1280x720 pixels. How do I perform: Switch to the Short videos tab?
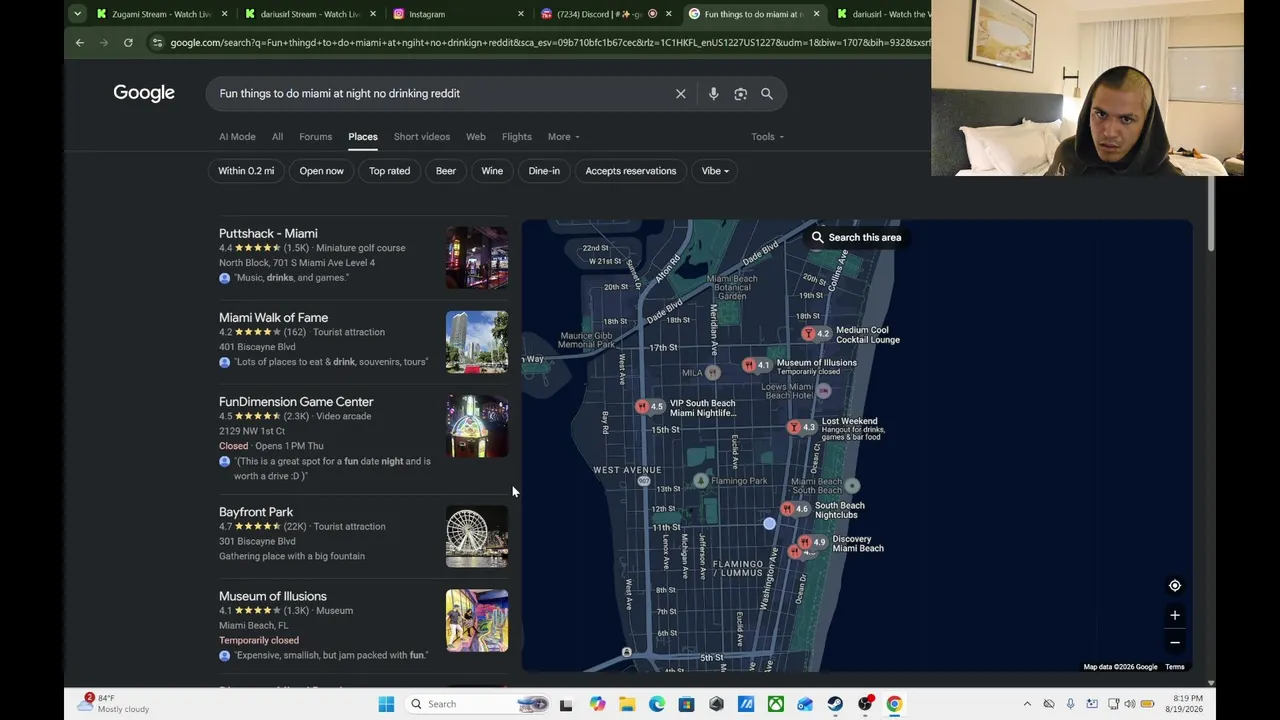pos(422,137)
